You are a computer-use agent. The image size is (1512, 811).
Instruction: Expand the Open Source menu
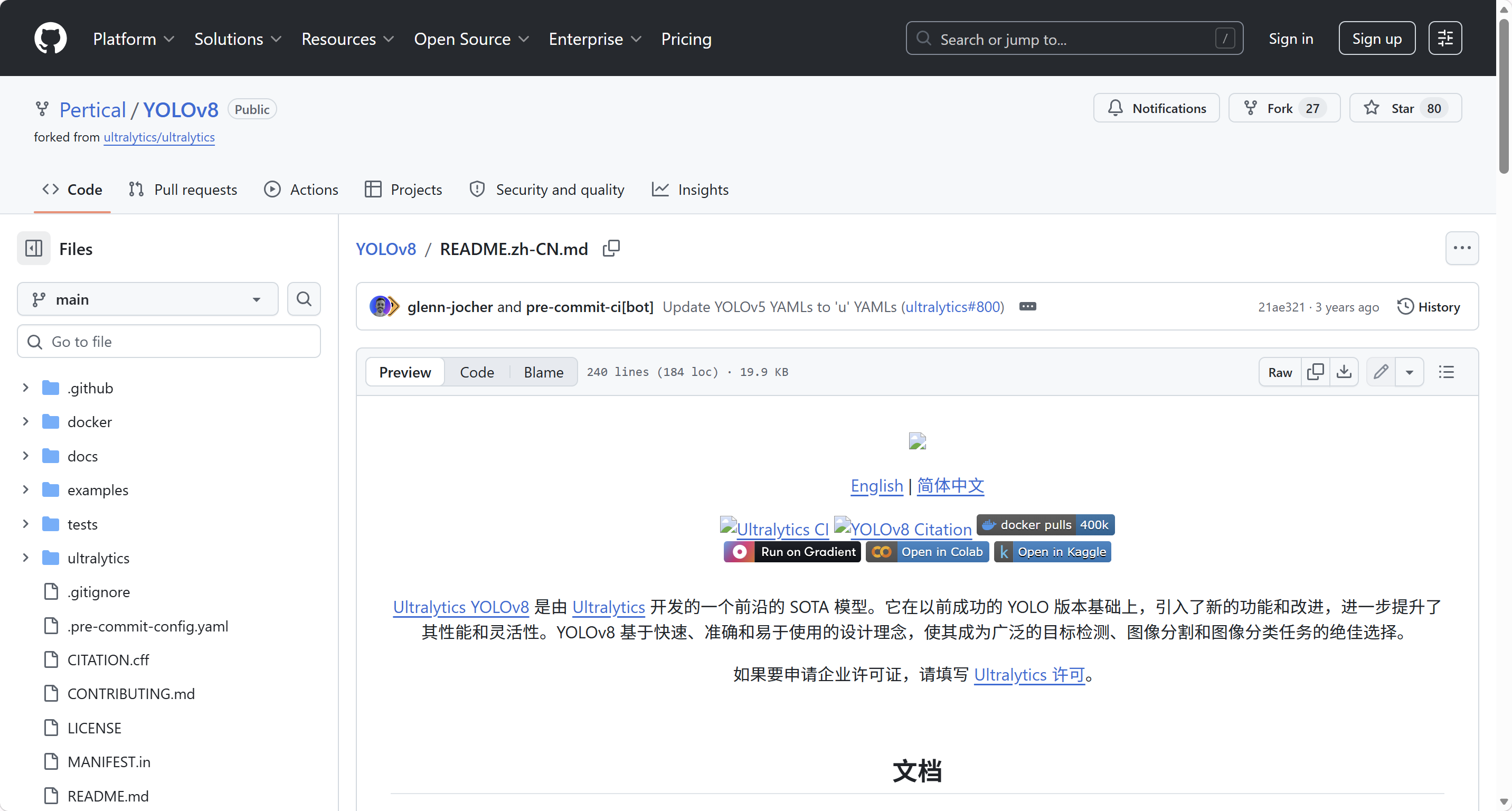[x=471, y=39]
